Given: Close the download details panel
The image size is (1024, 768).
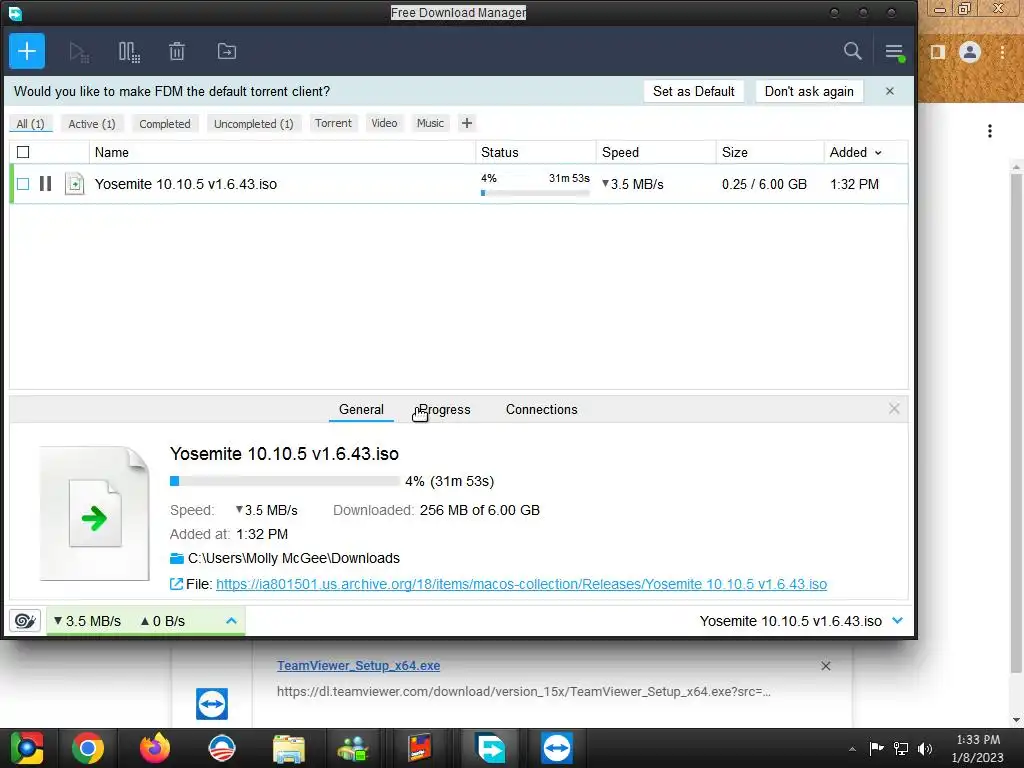Looking at the screenshot, I should tap(894, 409).
